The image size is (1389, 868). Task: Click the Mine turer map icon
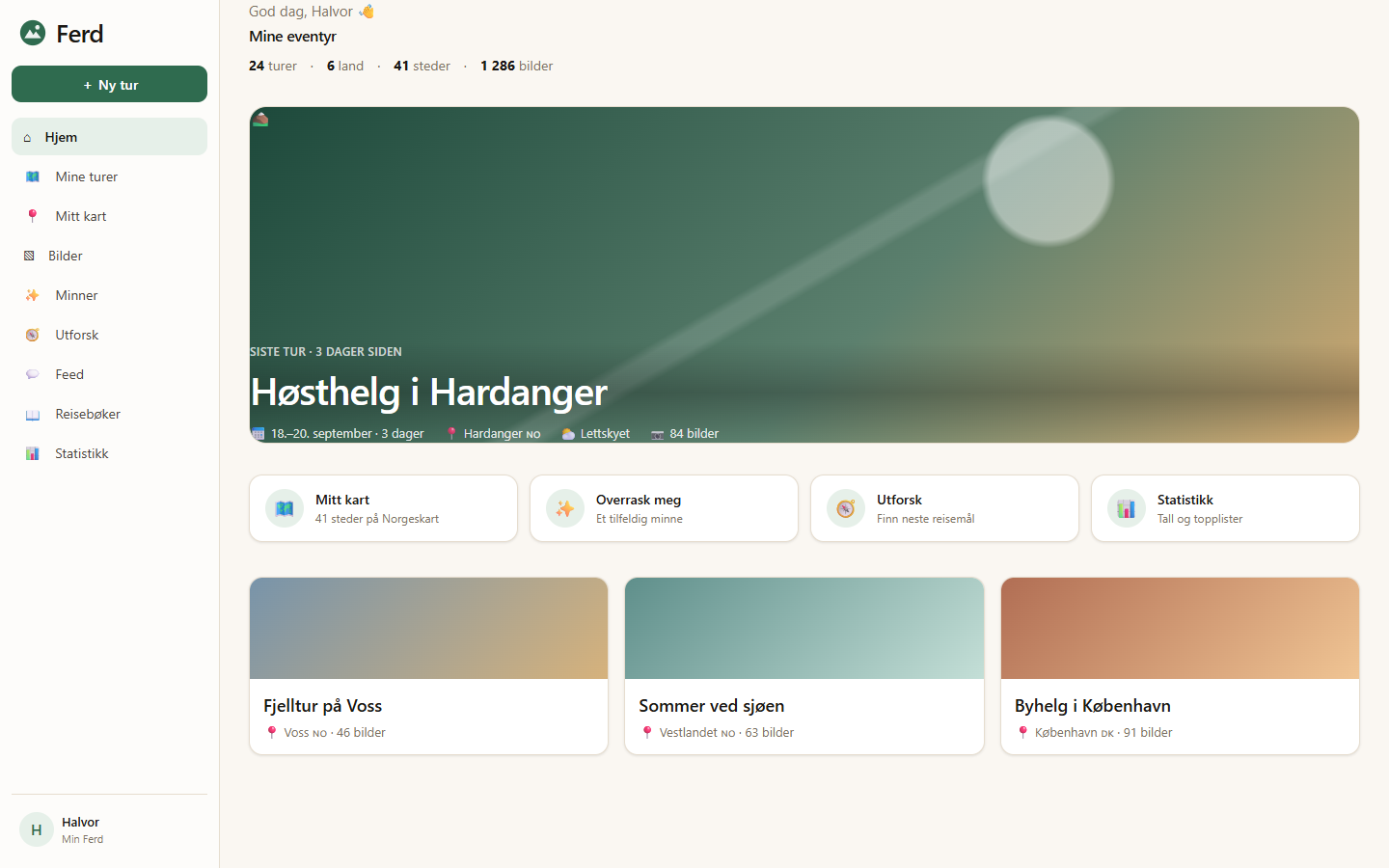33,176
